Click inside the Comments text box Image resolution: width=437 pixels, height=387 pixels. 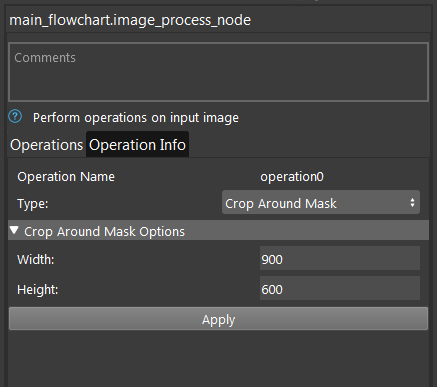pos(218,72)
